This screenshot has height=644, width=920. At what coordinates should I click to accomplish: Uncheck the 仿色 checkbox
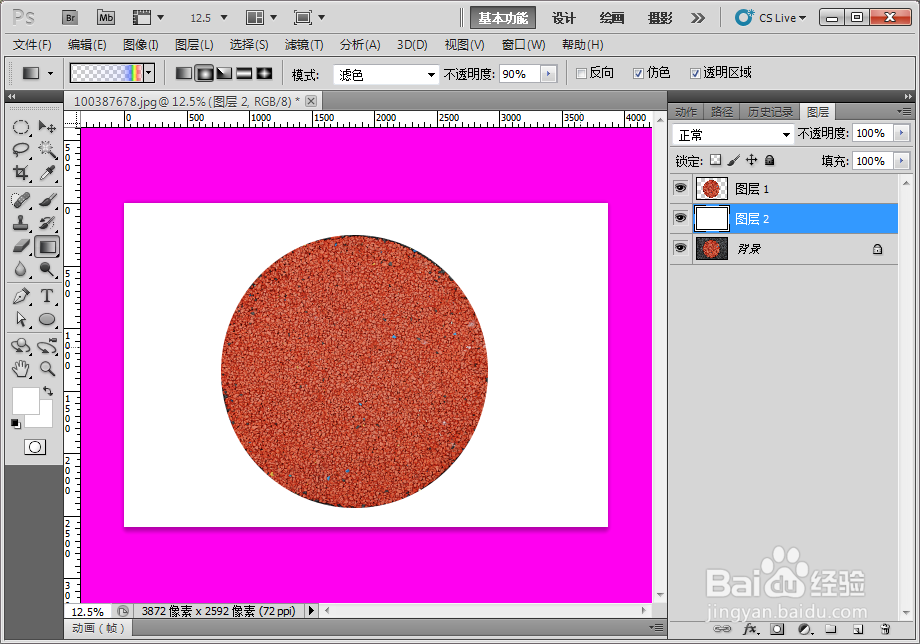point(637,72)
